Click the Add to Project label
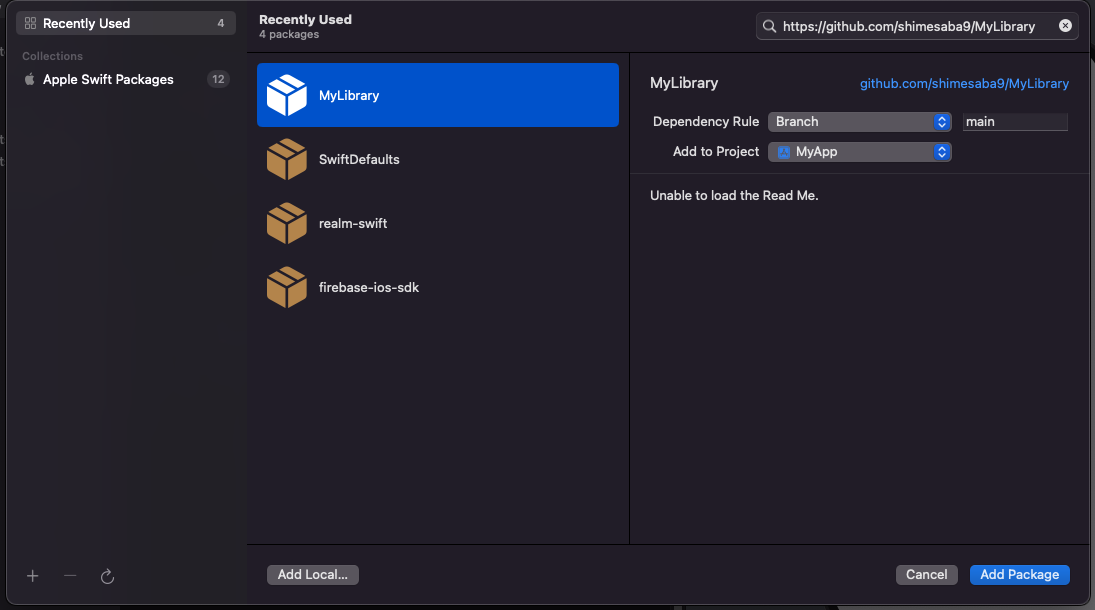 point(716,152)
